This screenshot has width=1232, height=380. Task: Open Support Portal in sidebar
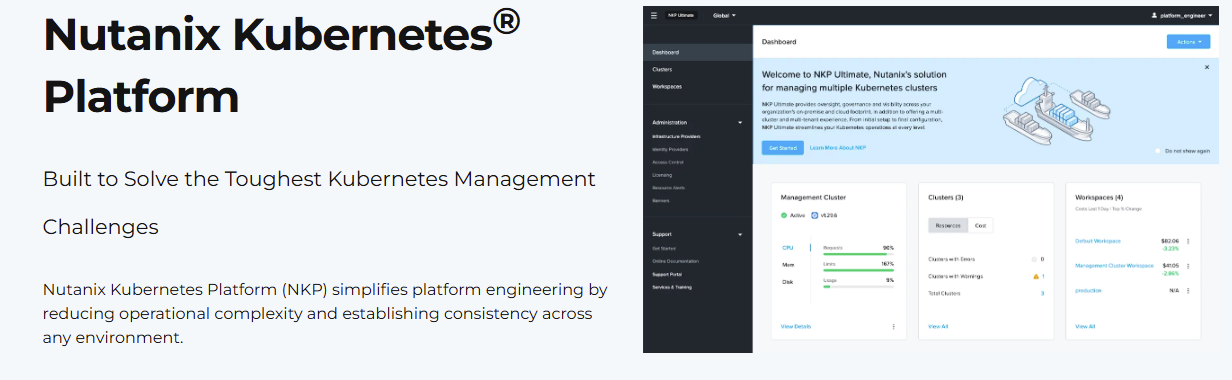click(x=667, y=274)
